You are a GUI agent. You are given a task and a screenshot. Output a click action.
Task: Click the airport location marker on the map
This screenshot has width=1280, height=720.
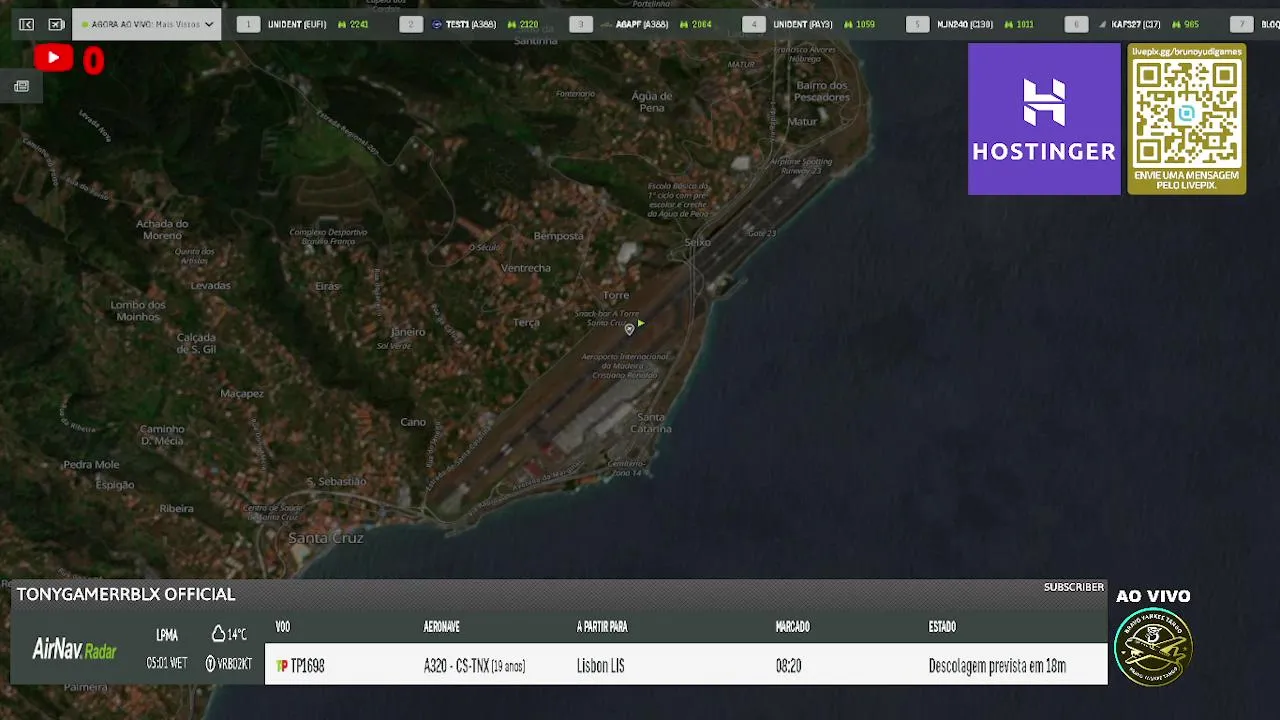tap(629, 329)
